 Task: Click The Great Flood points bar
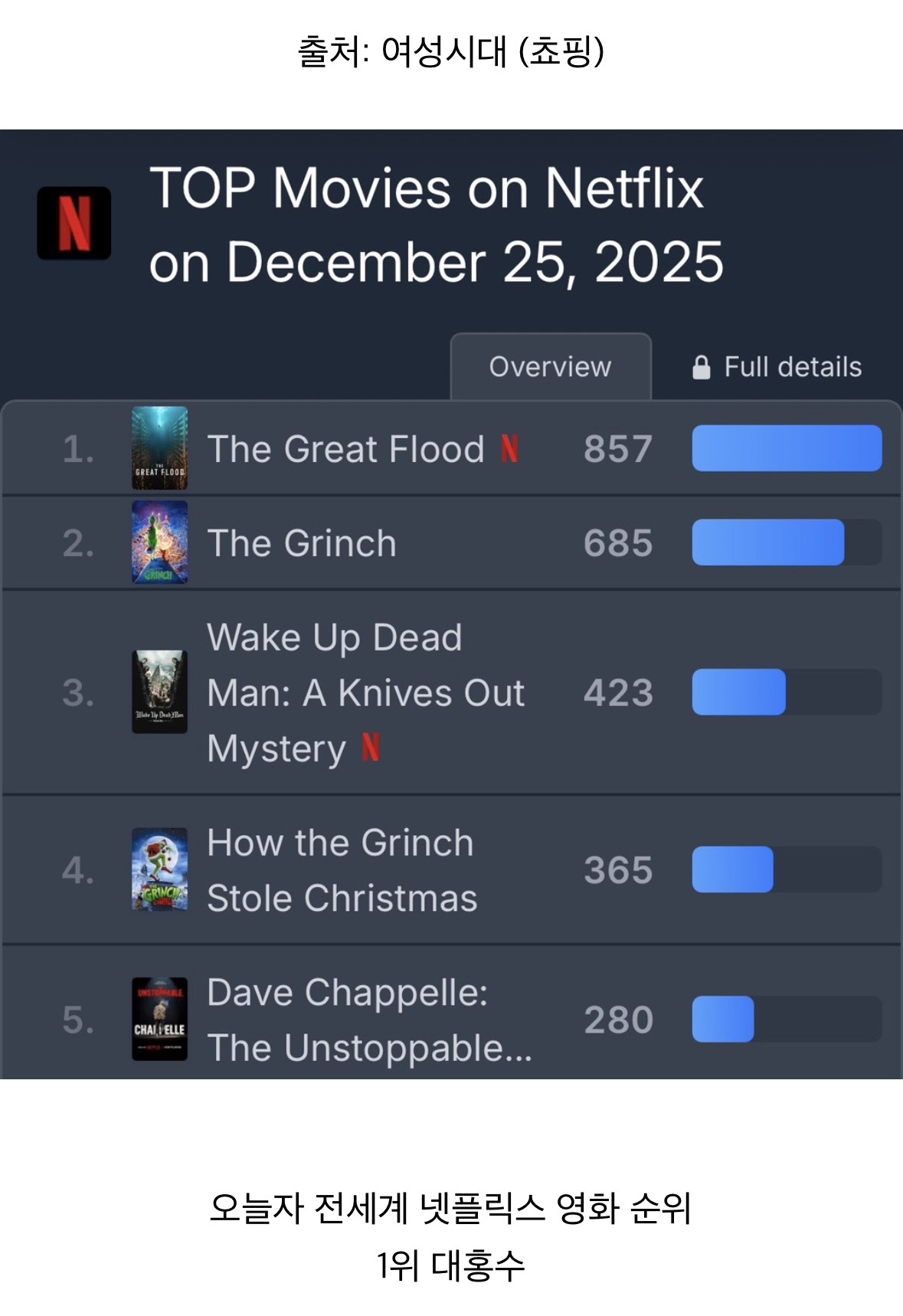click(x=787, y=448)
